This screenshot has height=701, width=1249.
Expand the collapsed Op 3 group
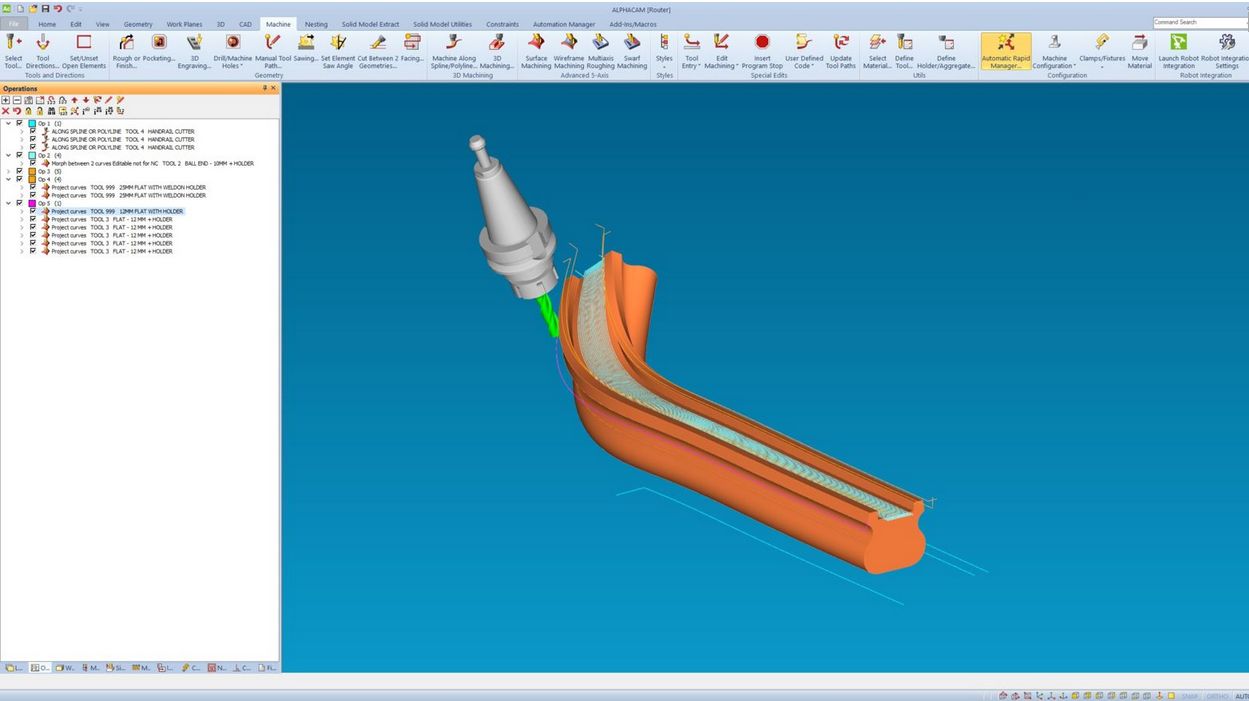pyautogui.click(x=8, y=171)
